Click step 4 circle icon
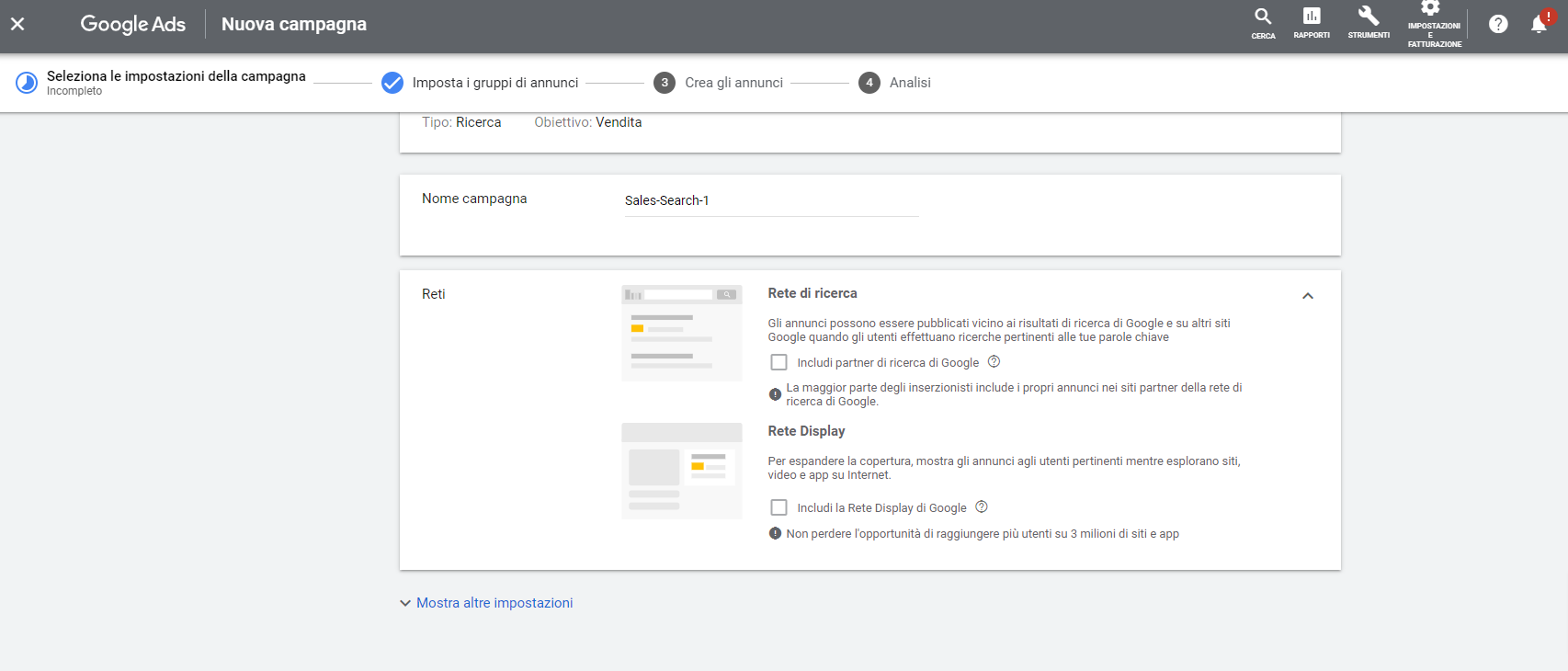The image size is (1568, 671). coord(869,83)
